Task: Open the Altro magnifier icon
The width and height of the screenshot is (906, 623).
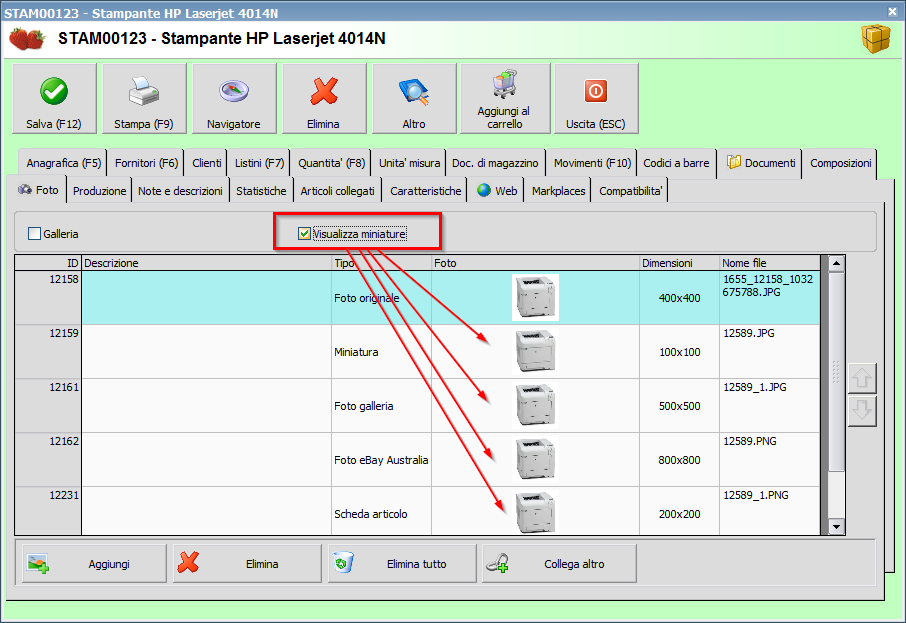Action: [414, 92]
